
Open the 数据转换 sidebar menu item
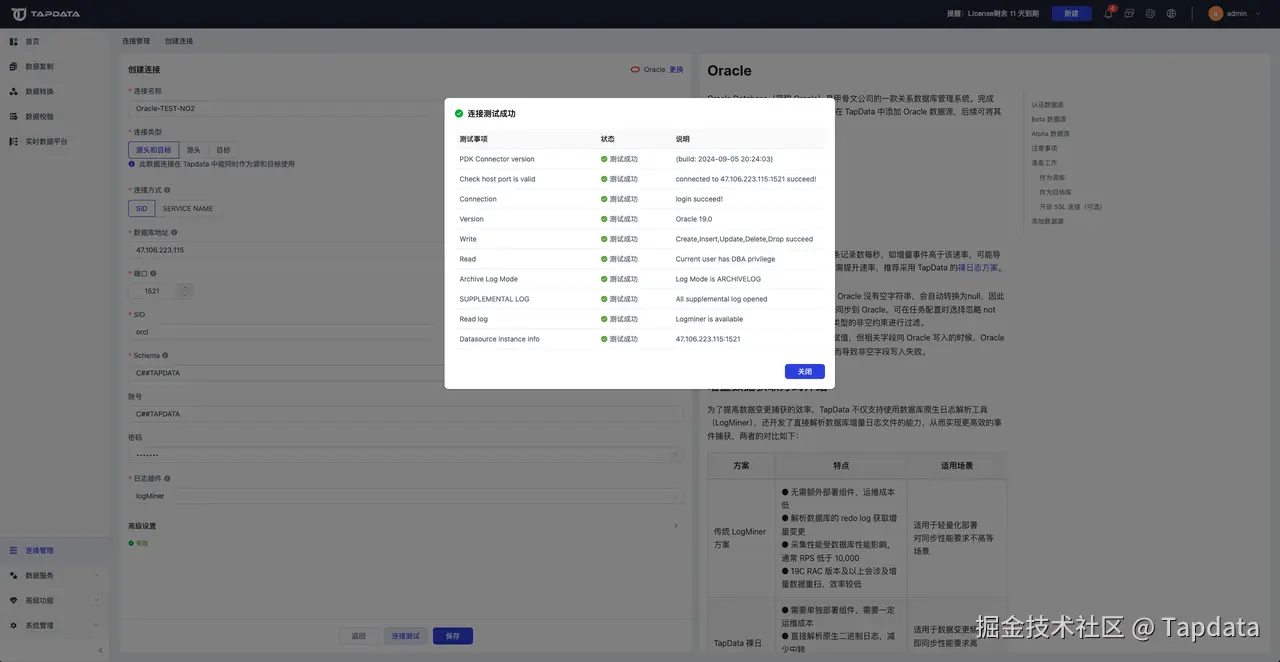click(55, 91)
